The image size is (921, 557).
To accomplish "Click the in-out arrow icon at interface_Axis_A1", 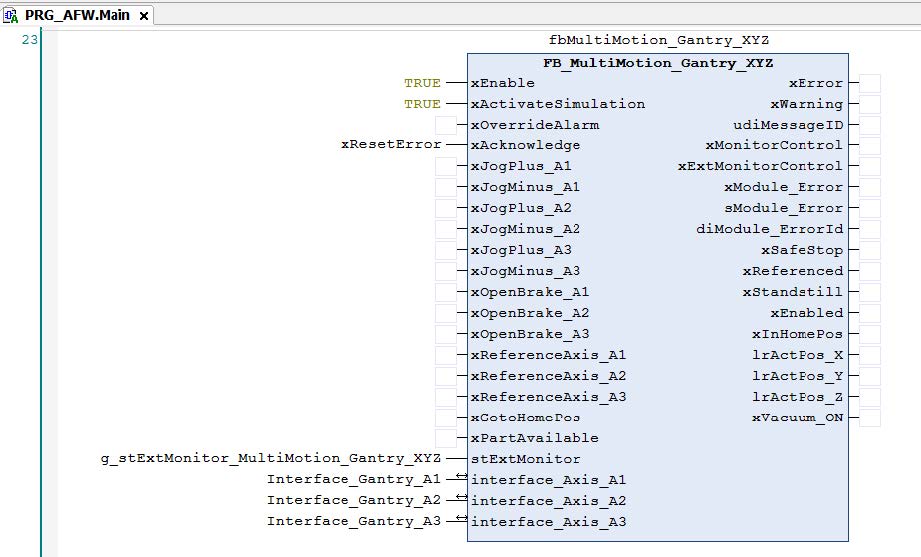I will pos(461,477).
